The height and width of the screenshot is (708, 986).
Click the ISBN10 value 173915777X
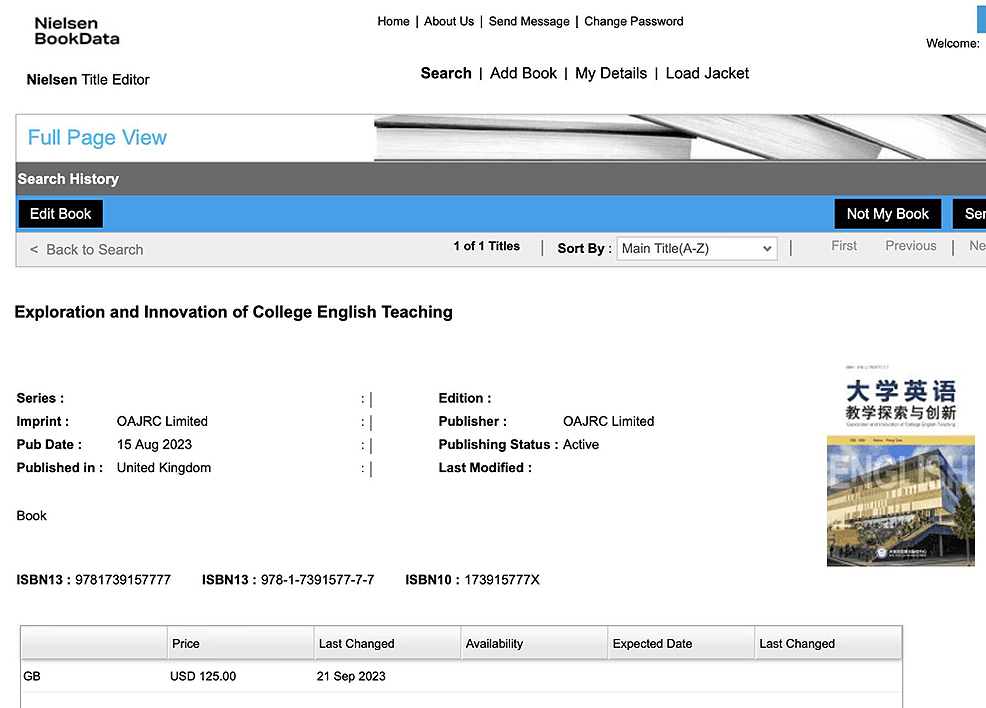tap(502, 580)
